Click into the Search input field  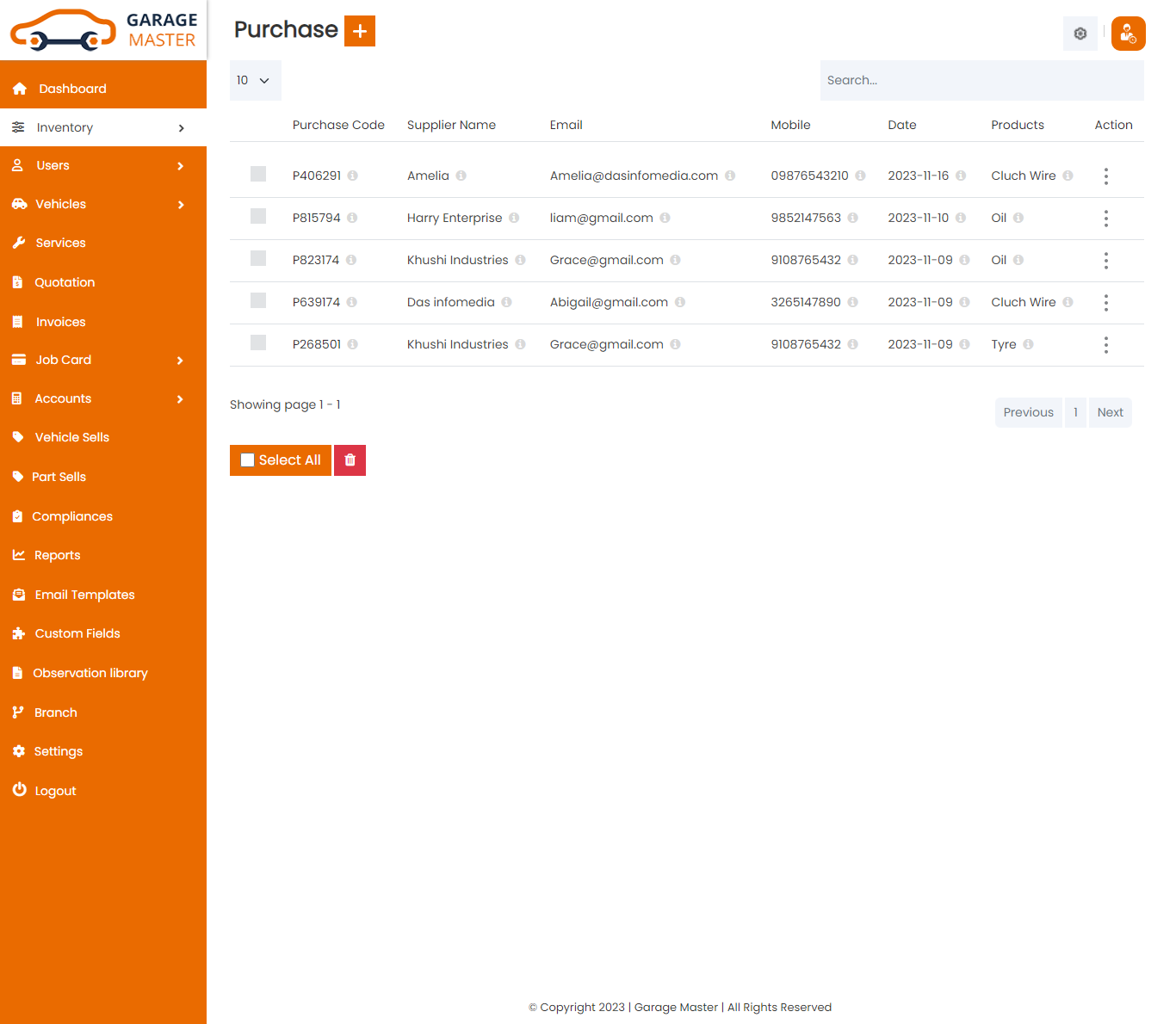pyautogui.click(x=981, y=80)
